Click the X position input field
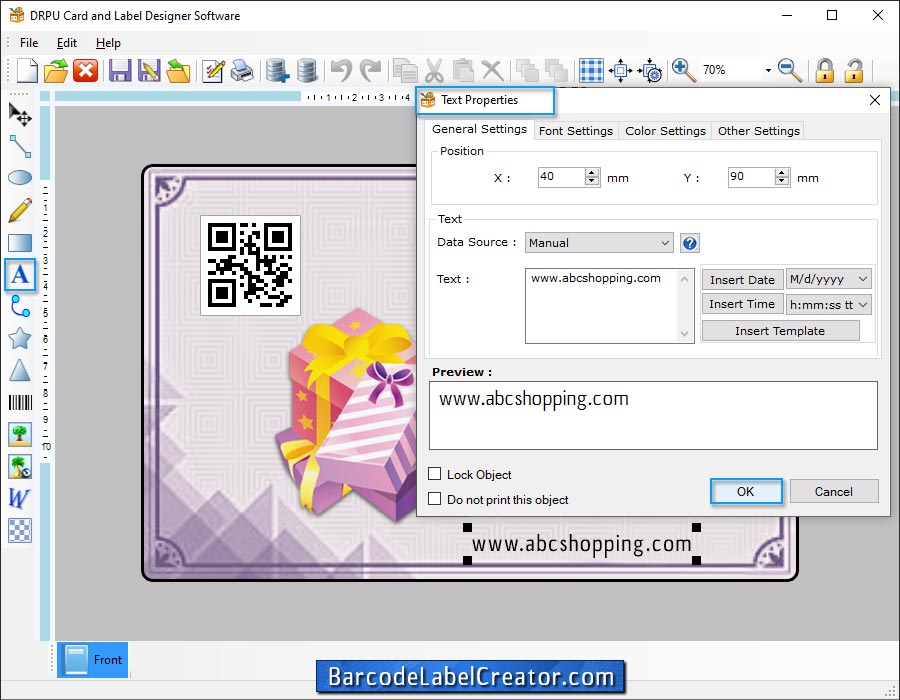The image size is (900, 700). pyautogui.click(x=561, y=177)
